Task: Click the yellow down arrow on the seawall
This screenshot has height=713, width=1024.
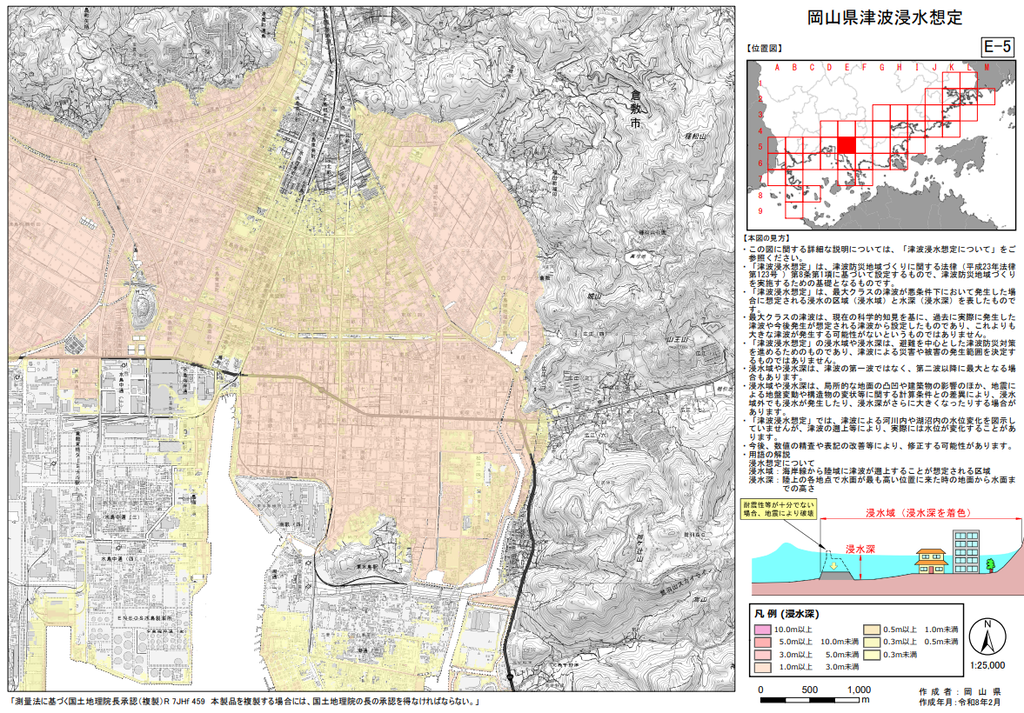Action: [833, 567]
